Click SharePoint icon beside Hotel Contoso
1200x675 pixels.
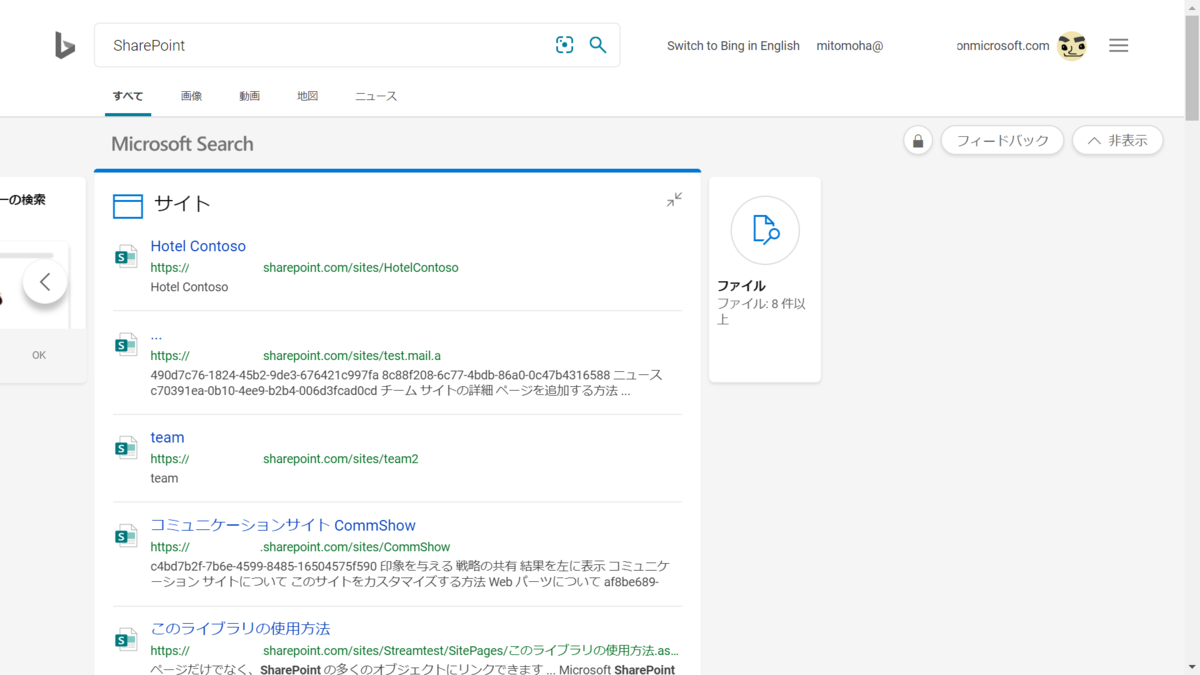125,257
